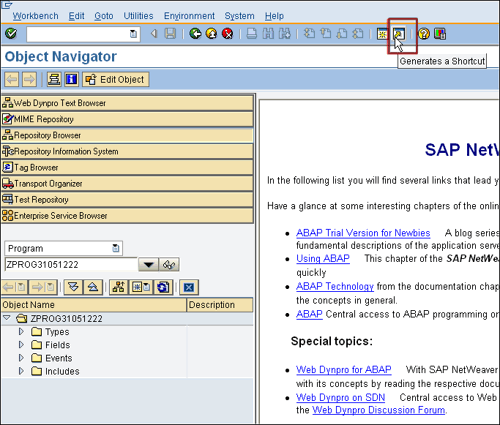This screenshot has height=425, width=500.
Task: Click the Generates a Shortcut icon
Action: tap(399, 34)
